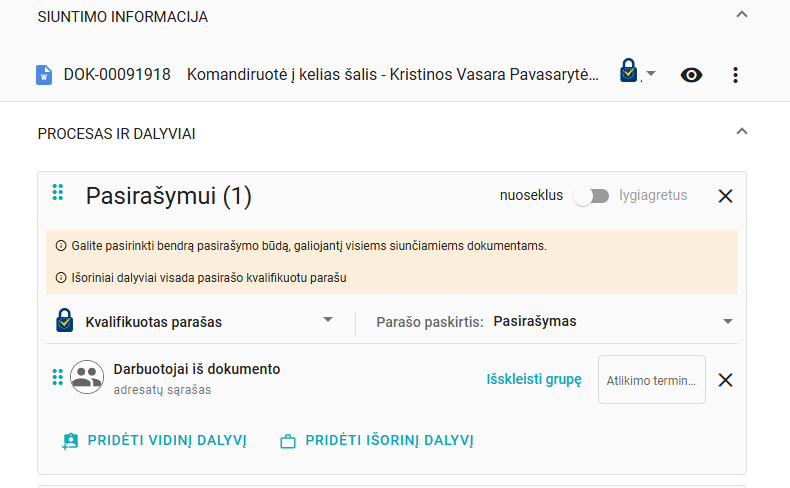Open the Parašo paskirtis dropdown

727,322
